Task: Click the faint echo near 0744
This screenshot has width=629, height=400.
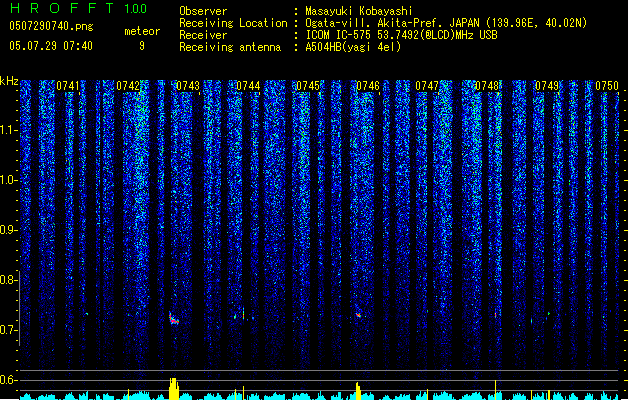Action: click(243, 314)
